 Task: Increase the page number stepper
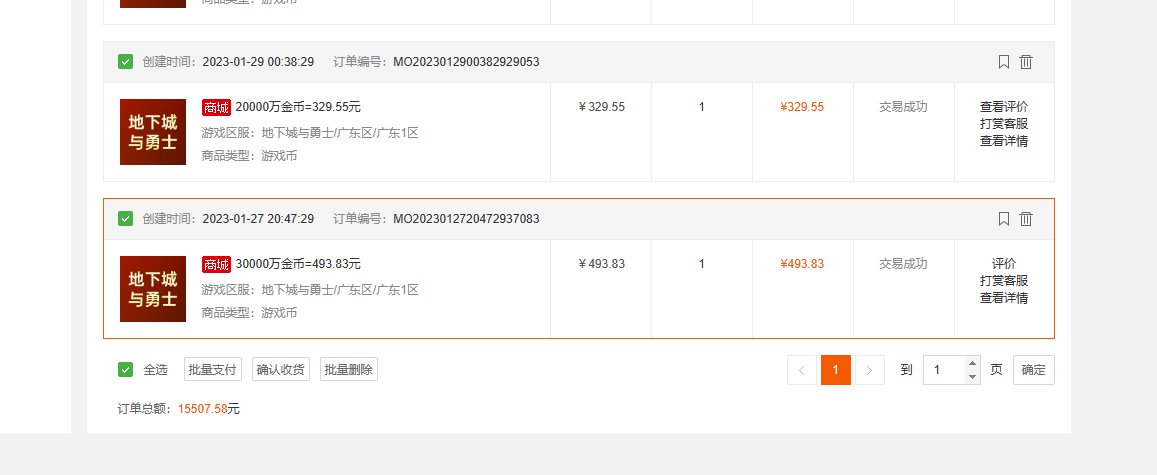click(973, 363)
